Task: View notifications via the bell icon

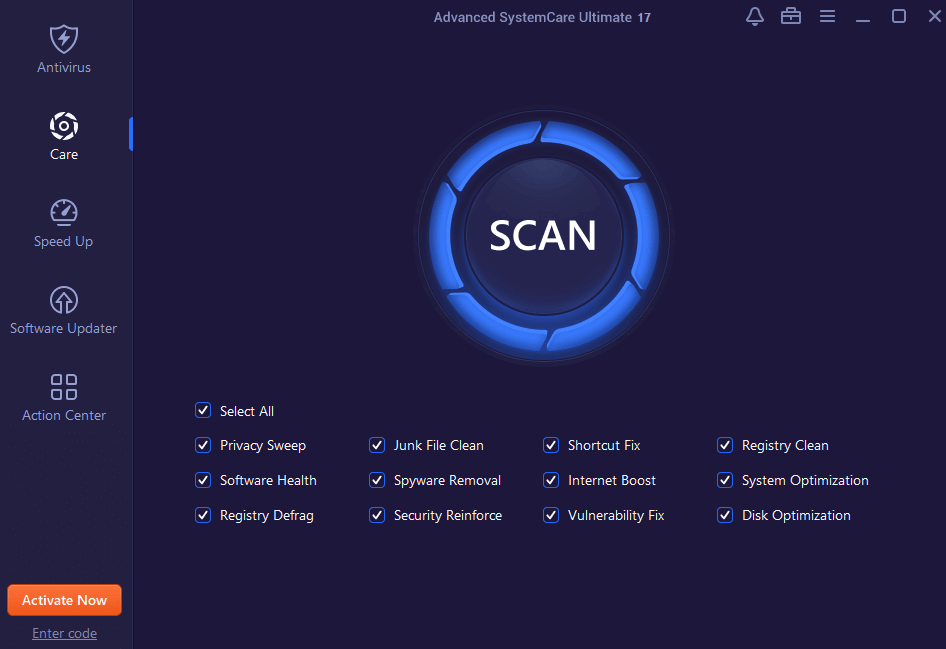Action: pos(754,16)
